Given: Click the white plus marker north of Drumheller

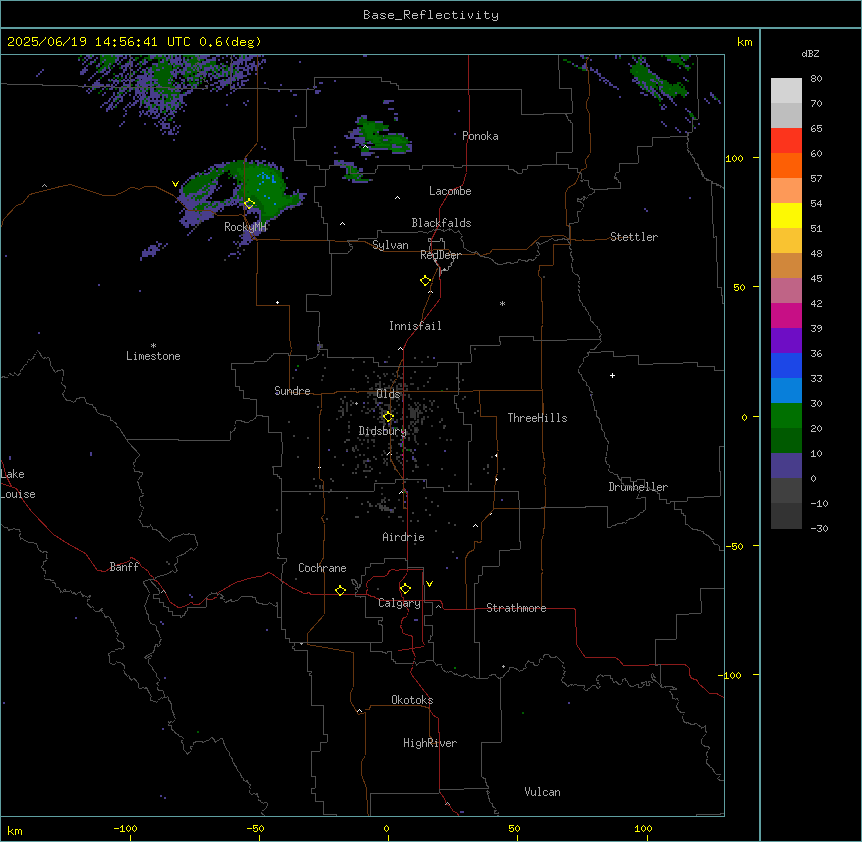Looking at the screenshot, I should pos(612,375).
